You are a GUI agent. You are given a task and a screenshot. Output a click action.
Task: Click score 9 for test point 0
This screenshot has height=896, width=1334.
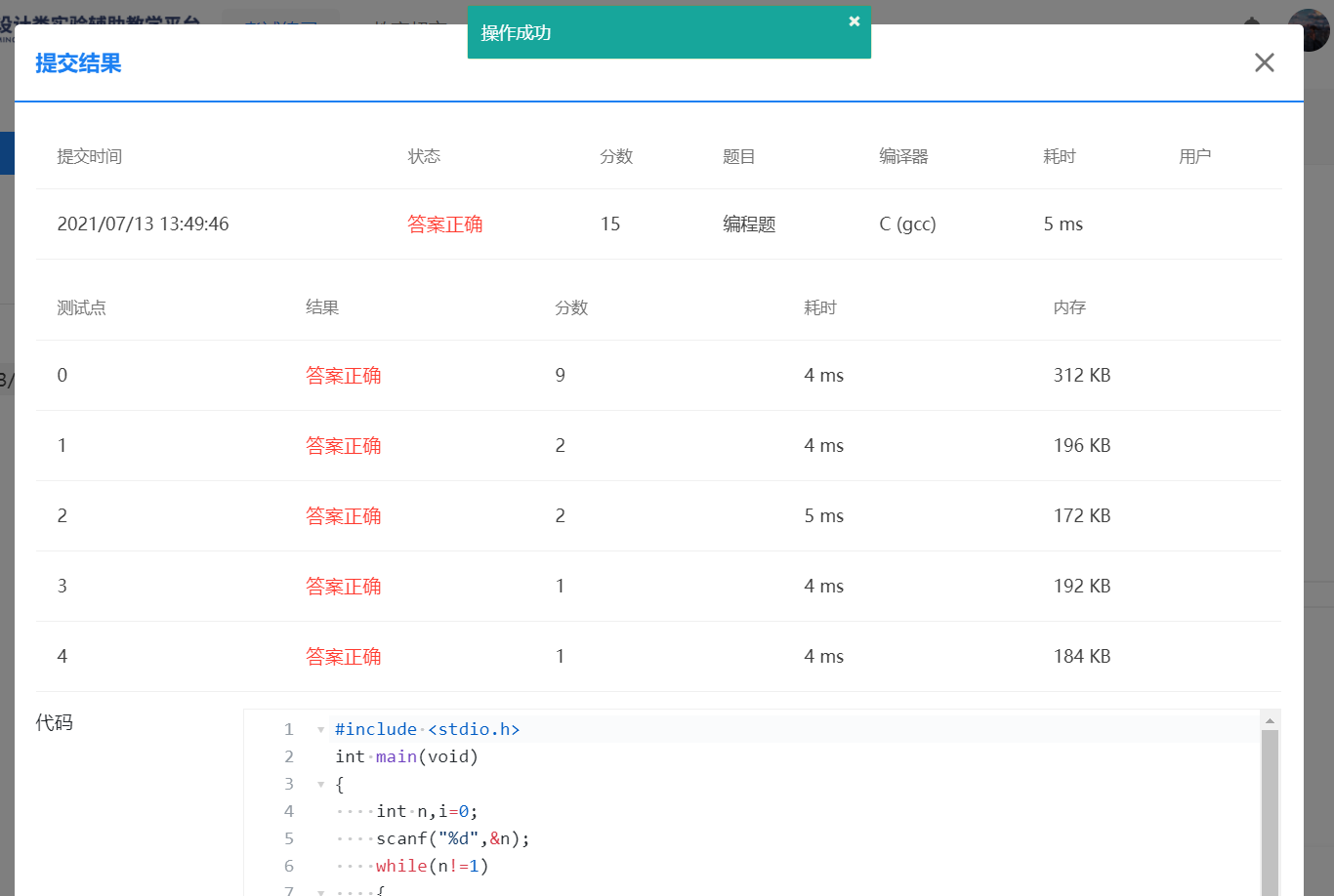click(560, 376)
